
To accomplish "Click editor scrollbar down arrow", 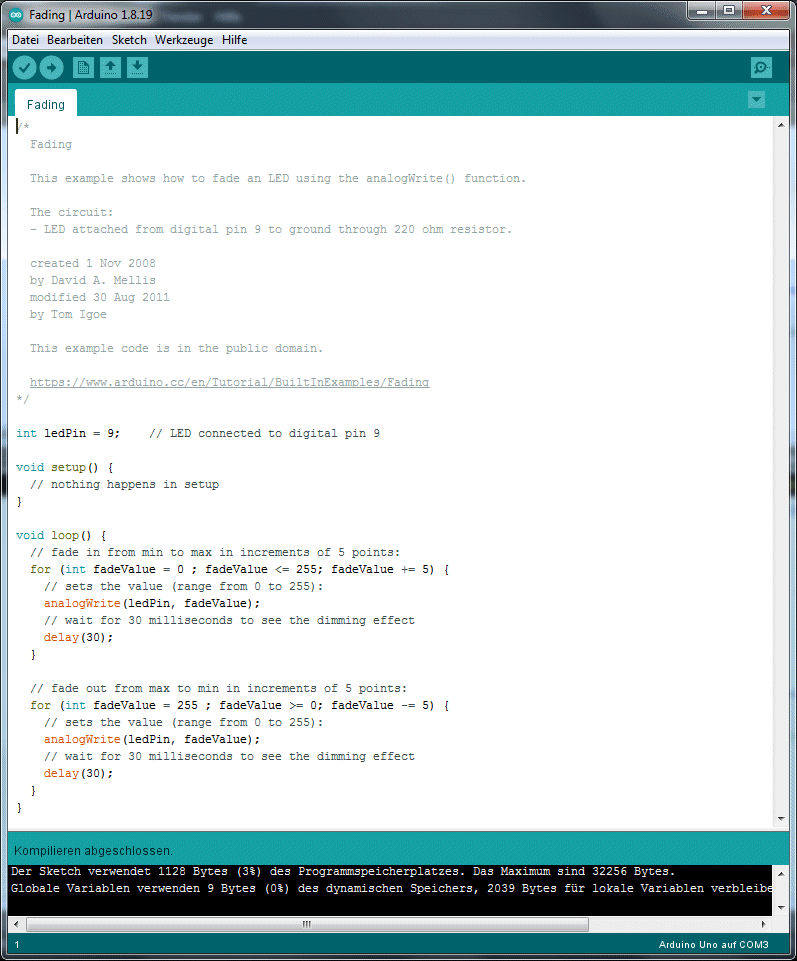I will [780, 819].
